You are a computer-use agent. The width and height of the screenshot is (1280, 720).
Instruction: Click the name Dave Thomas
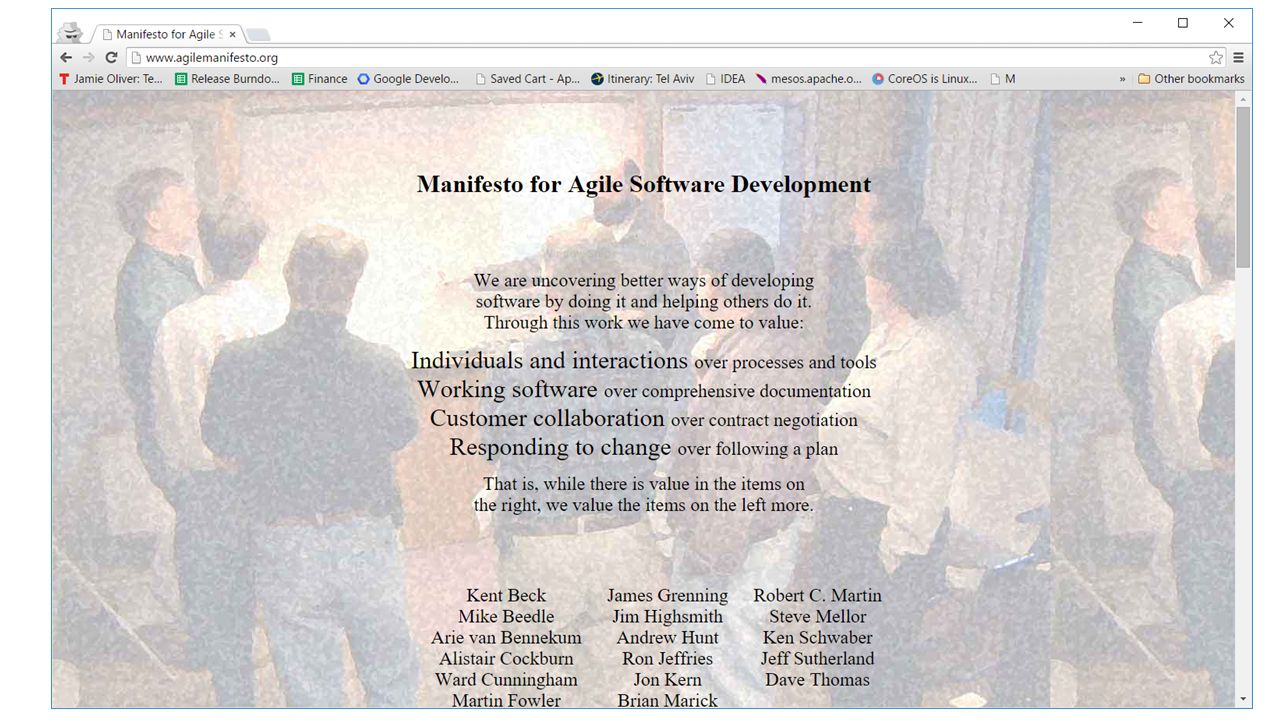(x=817, y=679)
